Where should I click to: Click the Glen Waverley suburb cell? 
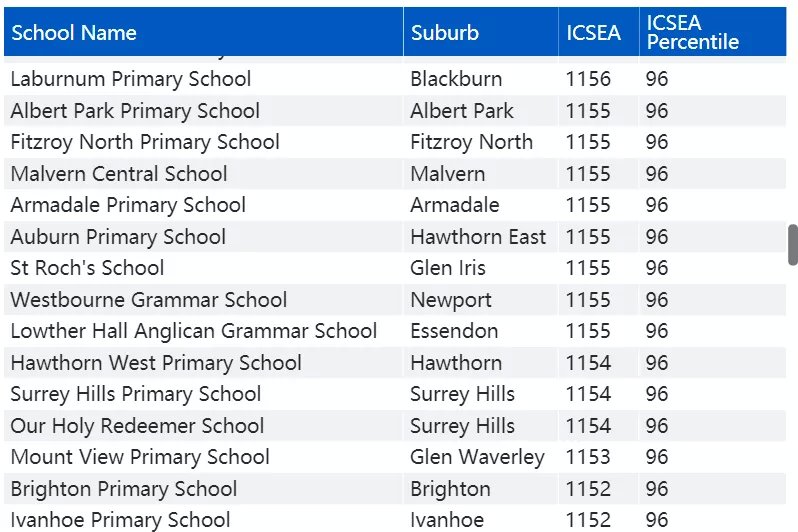[x=477, y=457]
